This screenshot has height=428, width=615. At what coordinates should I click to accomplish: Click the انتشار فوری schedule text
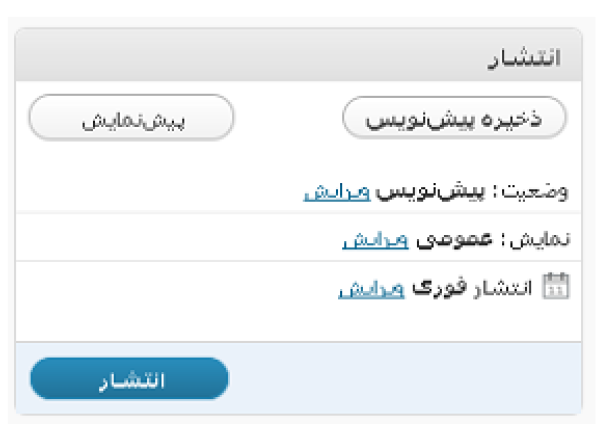472,288
